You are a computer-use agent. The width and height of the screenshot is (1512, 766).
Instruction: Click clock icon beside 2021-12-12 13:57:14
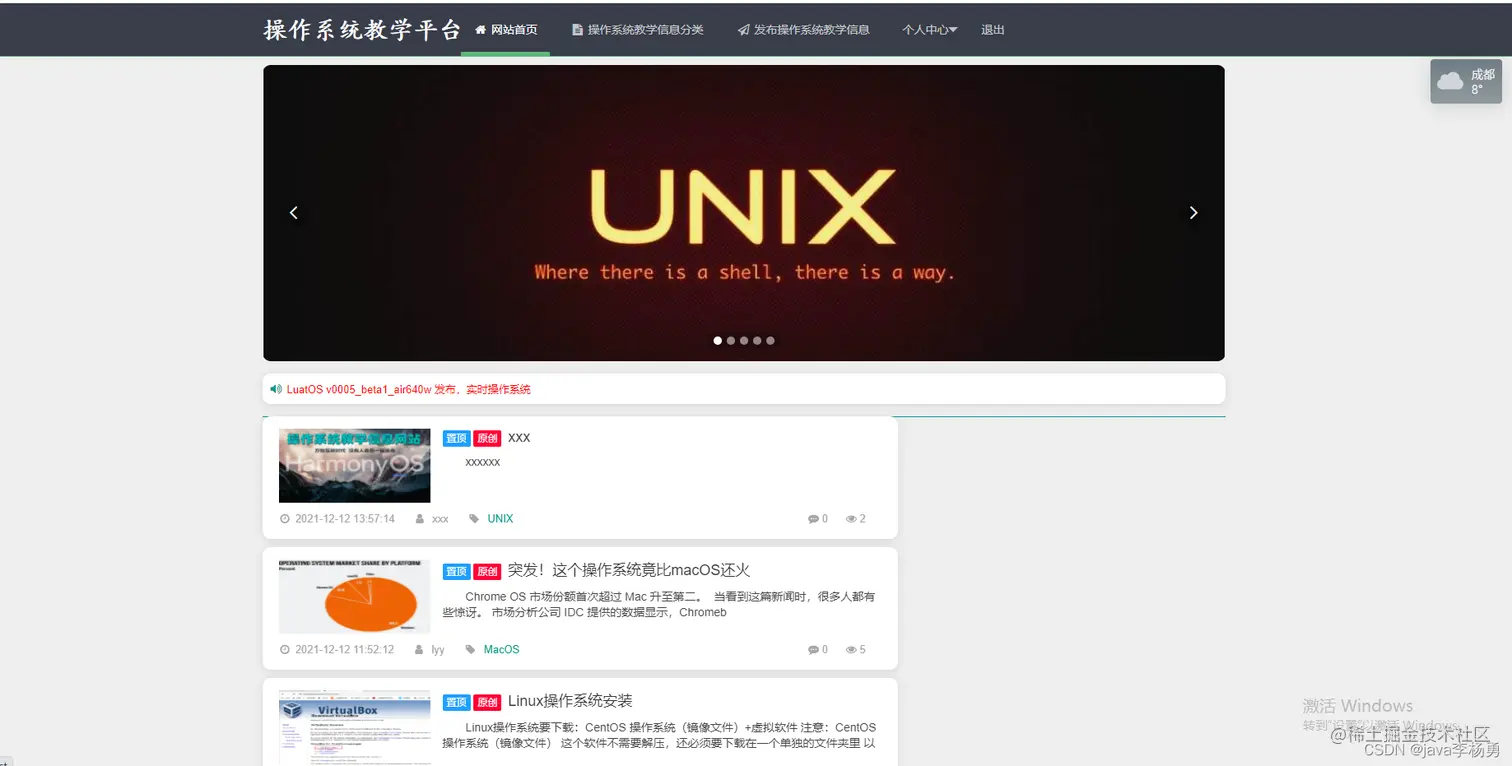pos(285,519)
